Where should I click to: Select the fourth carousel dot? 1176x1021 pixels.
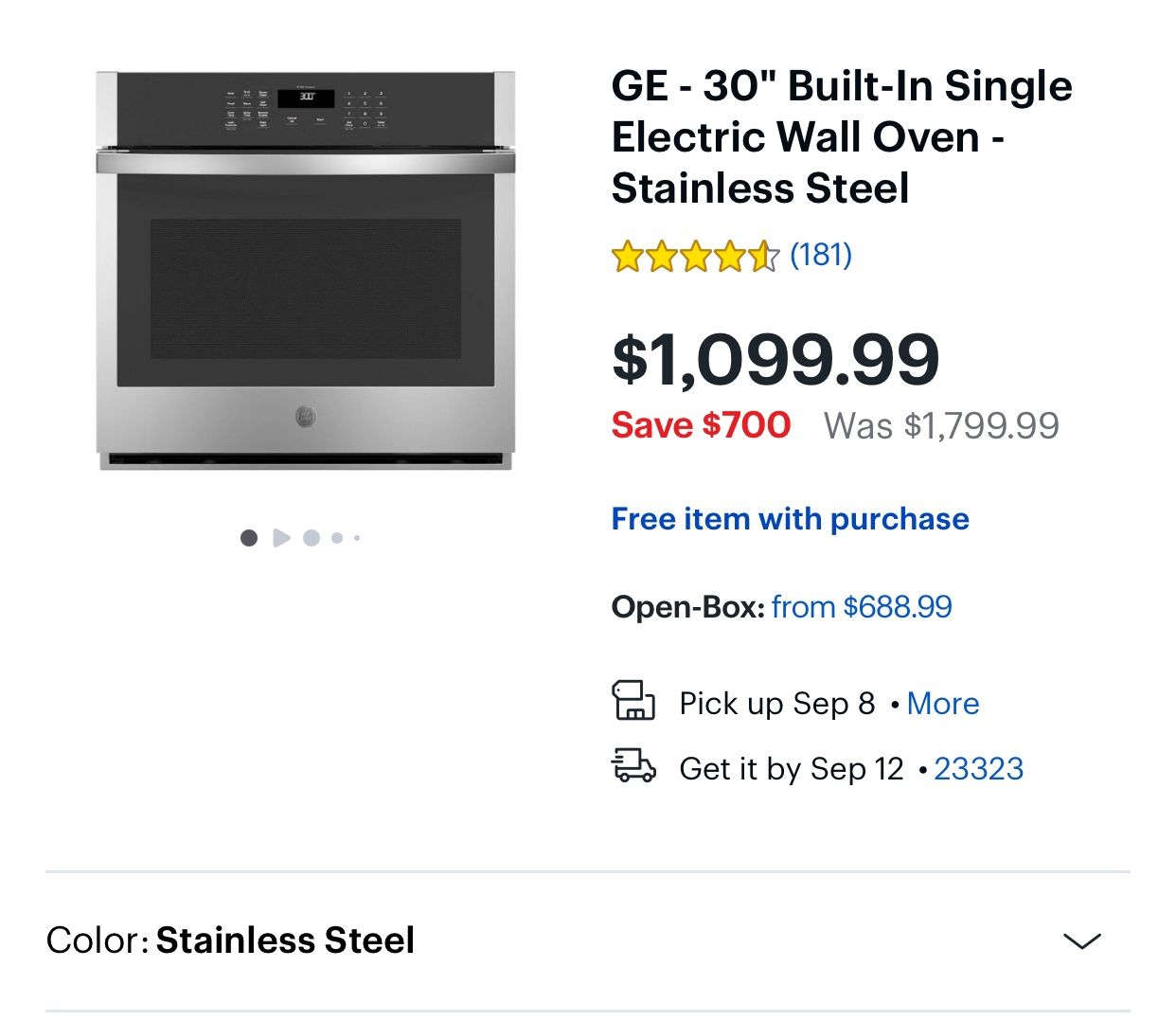337,537
